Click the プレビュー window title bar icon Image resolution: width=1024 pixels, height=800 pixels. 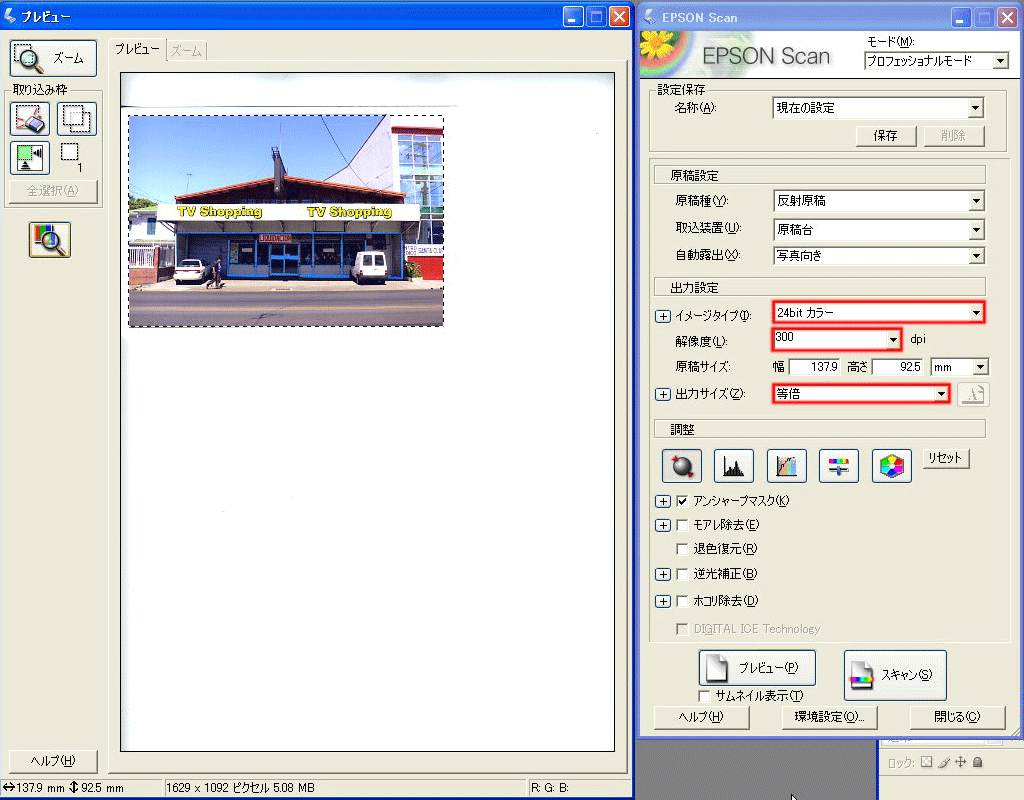10,16
